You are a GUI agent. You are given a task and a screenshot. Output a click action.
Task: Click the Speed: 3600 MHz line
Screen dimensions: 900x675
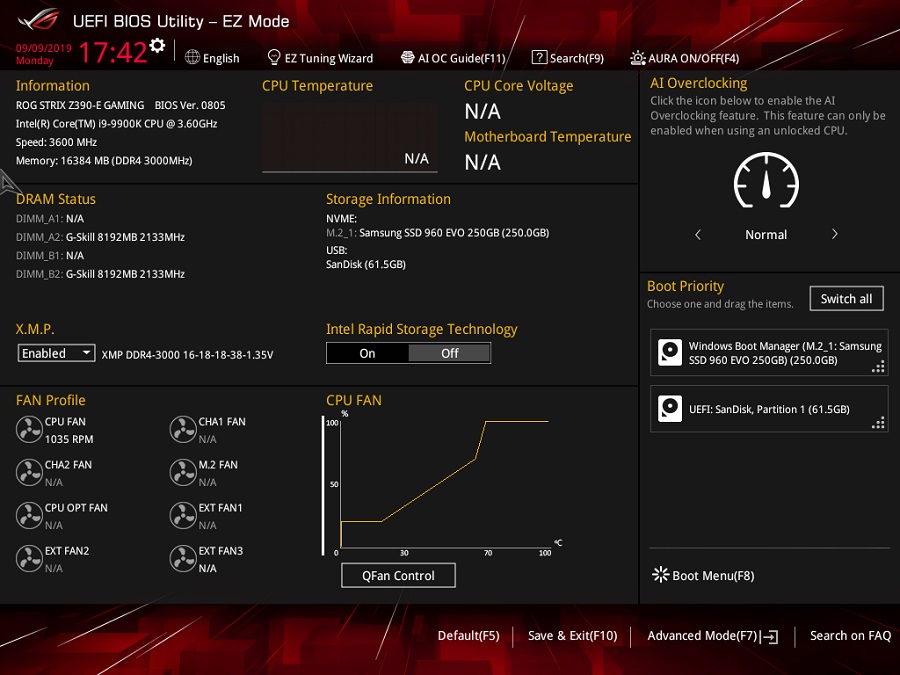click(x=56, y=142)
